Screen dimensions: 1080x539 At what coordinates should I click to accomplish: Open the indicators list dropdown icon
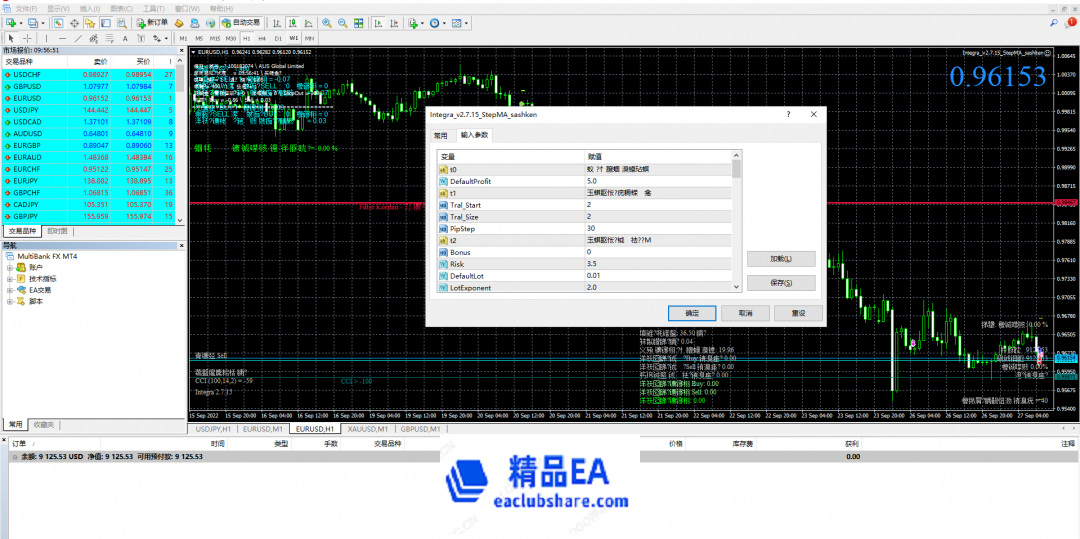(x=413, y=23)
